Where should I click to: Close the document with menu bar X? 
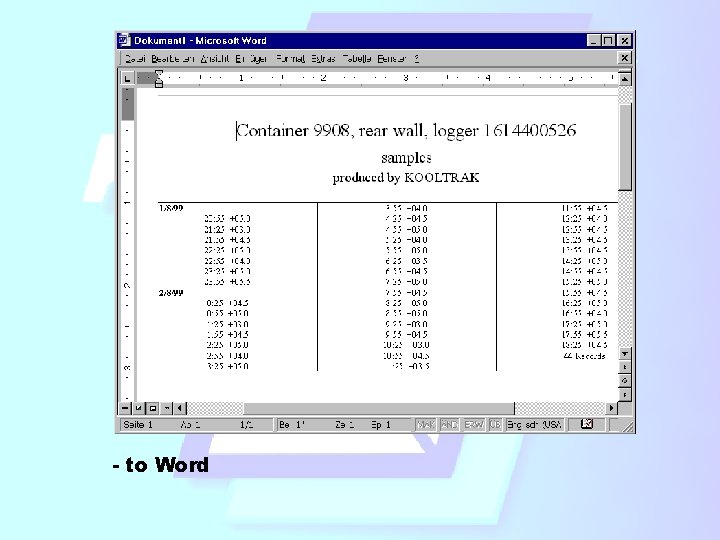(x=624, y=58)
